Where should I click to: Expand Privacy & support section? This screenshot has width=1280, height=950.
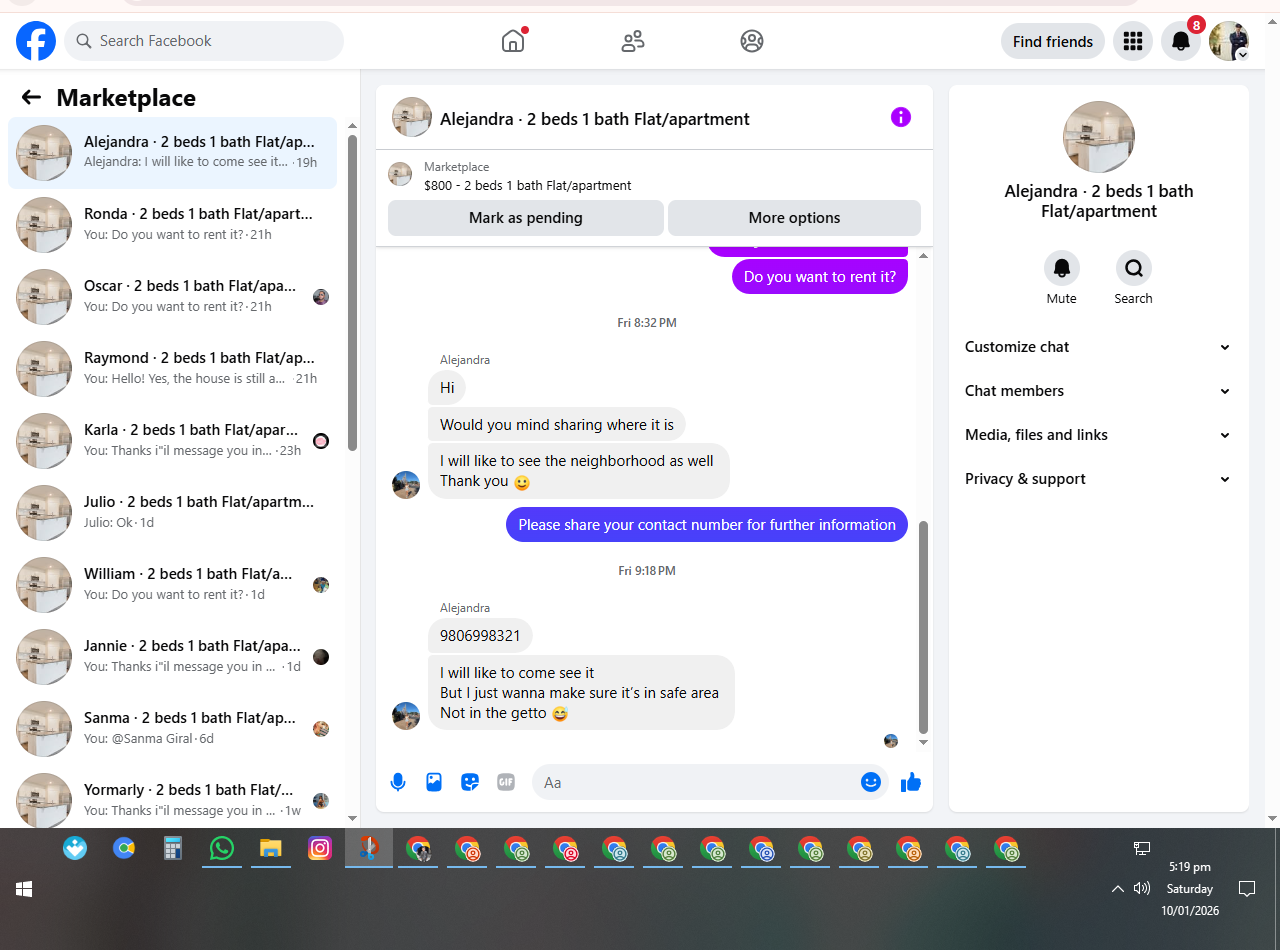point(1098,479)
